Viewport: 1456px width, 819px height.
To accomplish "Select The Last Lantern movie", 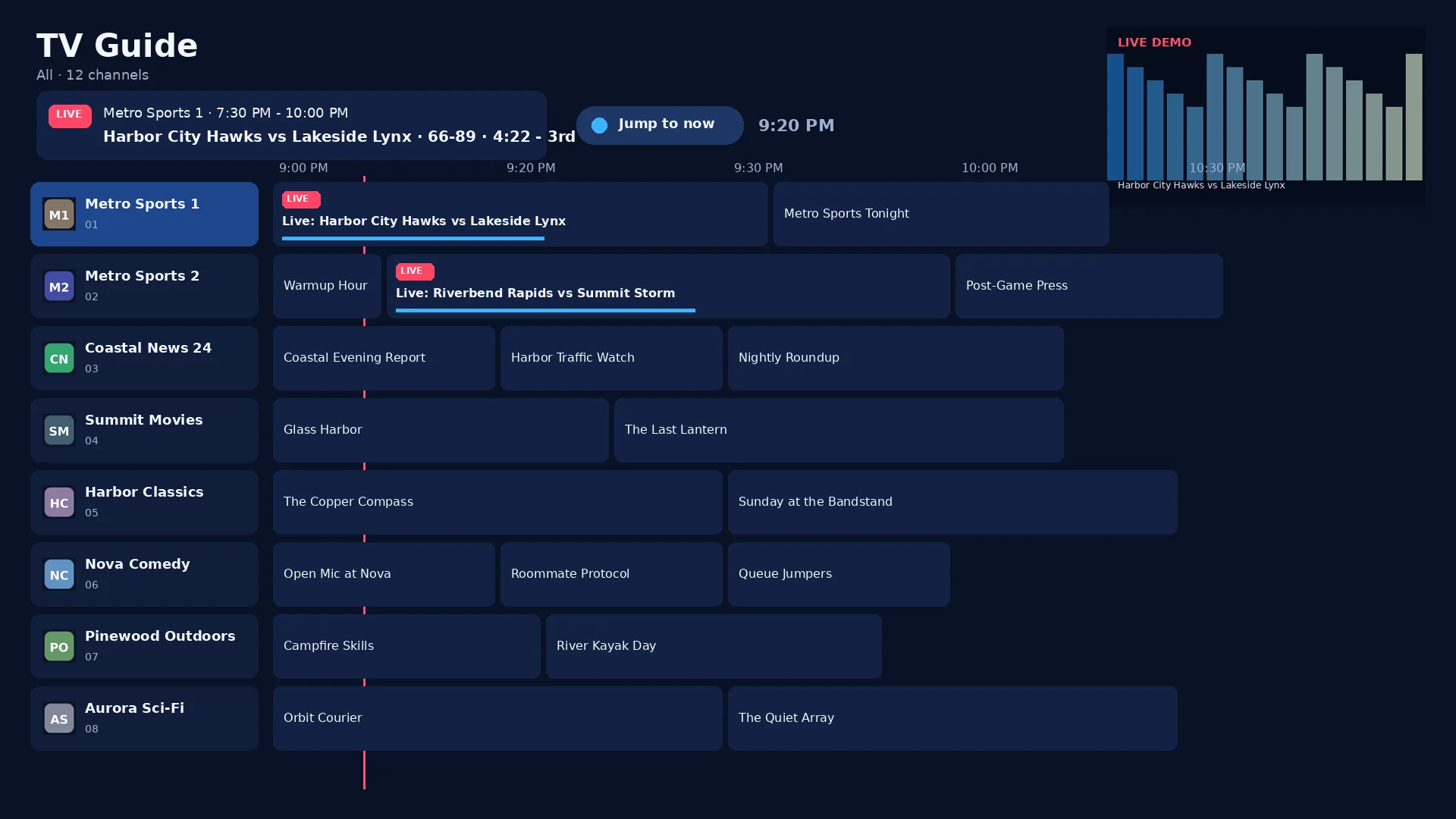I will (839, 430).
